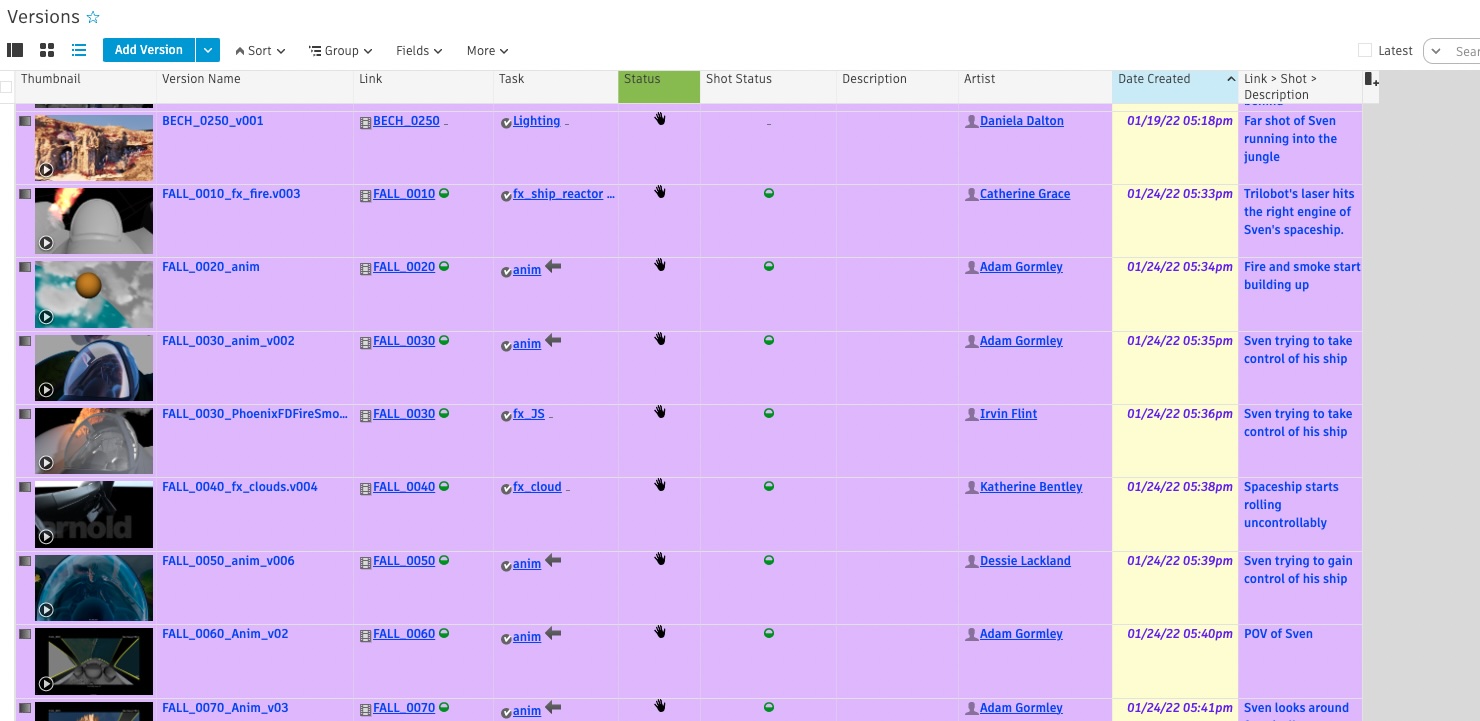Viewport: 1480px width, 721px height.
Task: Play the FALL_0020_anim thumbnail play icon
Action: coord(46,317)
